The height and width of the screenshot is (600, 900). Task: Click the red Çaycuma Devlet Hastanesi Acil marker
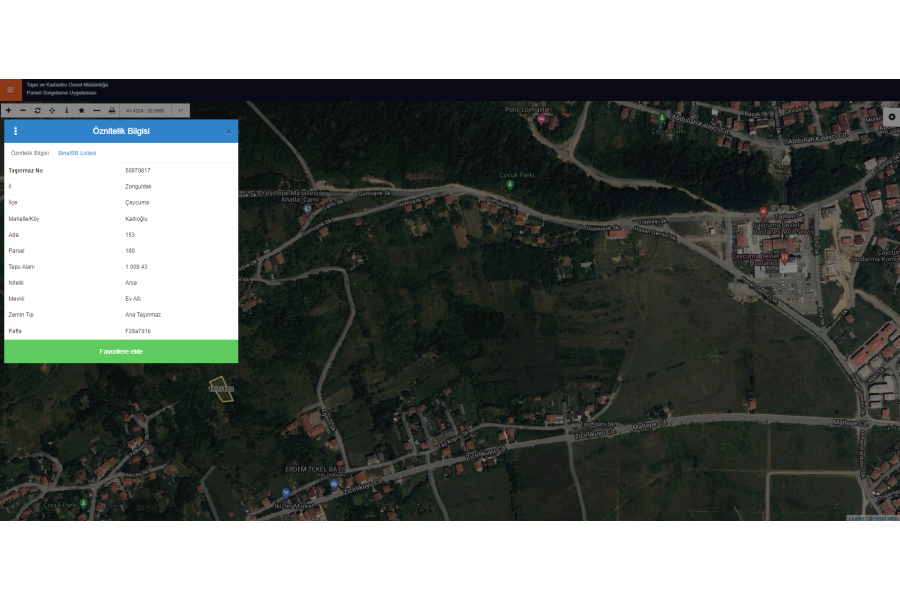click(x=763, y=213)
